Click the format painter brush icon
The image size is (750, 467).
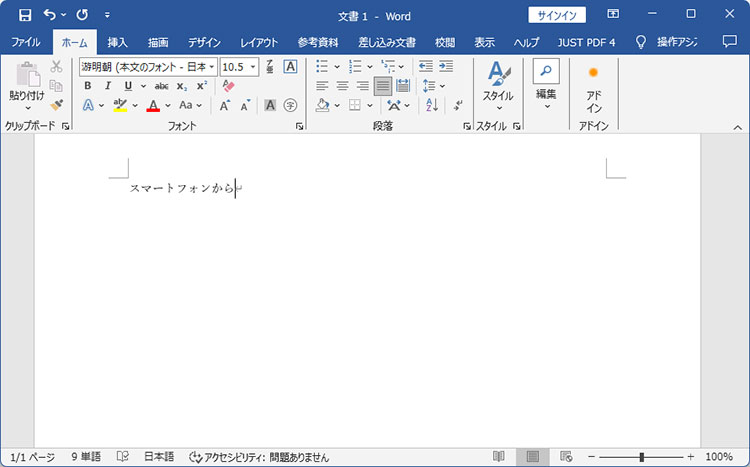(57, 105)
